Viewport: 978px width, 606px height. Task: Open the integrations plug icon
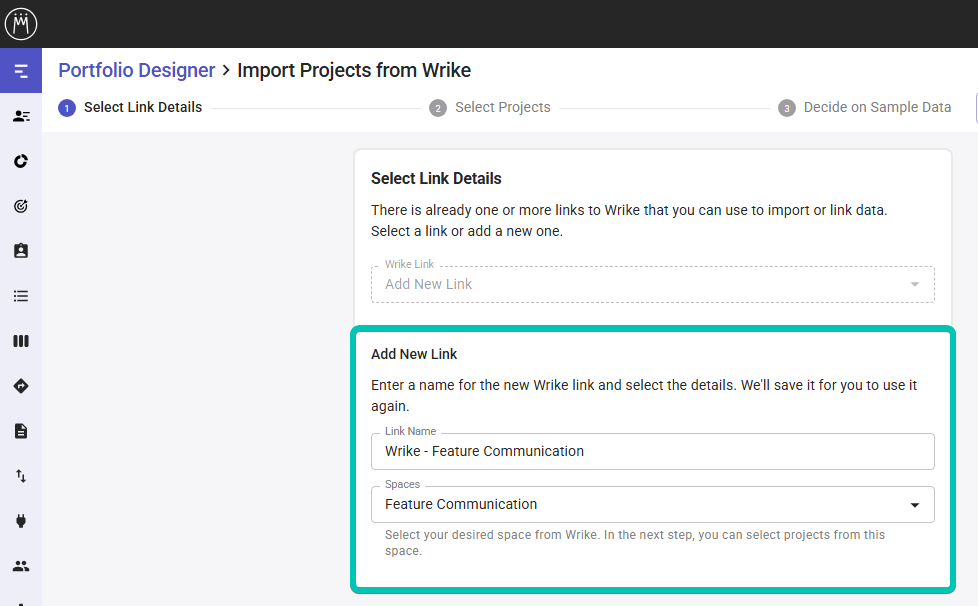[20, 520]
